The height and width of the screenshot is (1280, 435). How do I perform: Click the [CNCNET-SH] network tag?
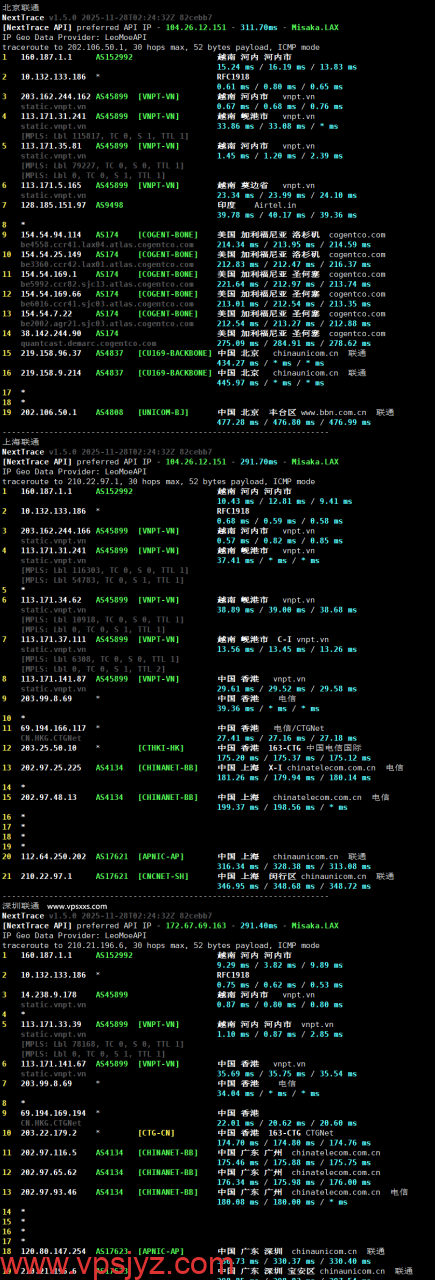[x=163, y=876]
